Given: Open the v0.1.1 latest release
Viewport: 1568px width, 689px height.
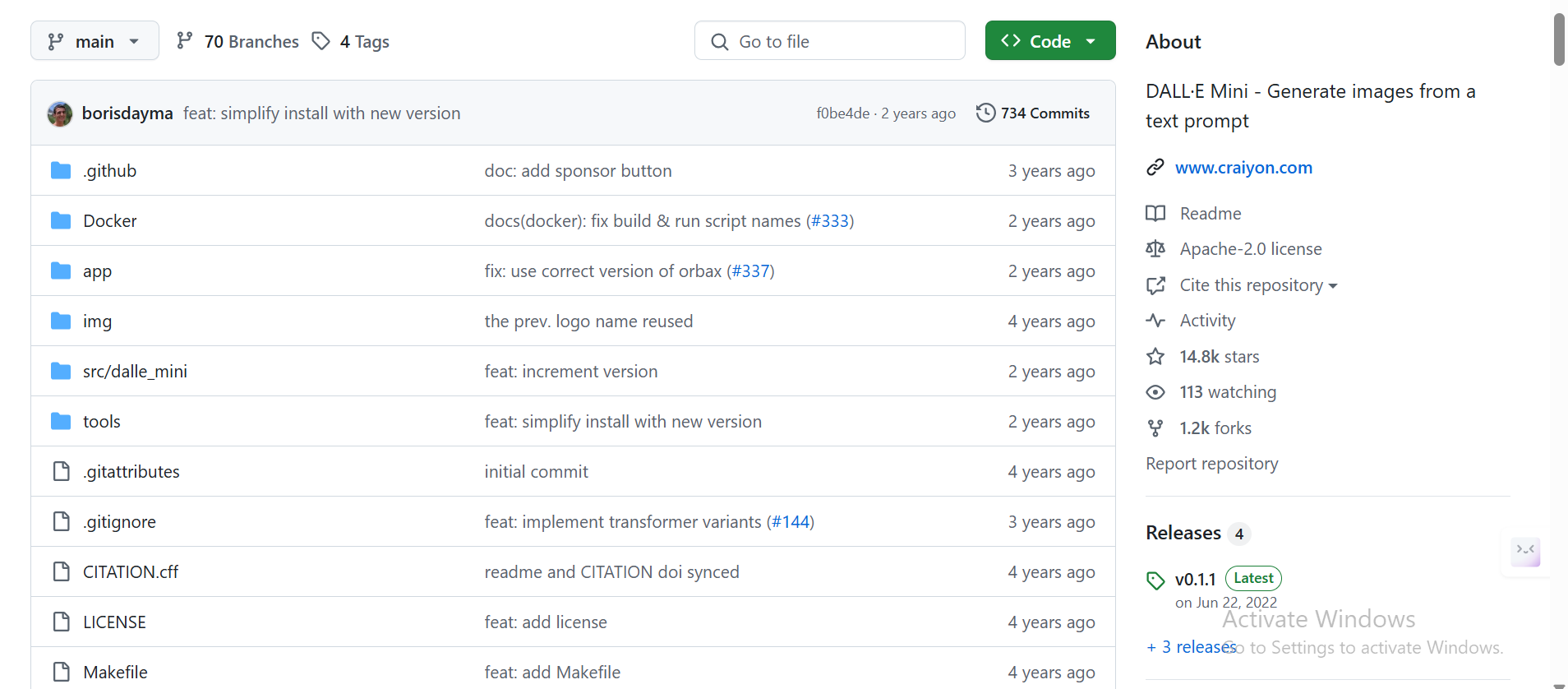Looking at the screenshot, I should tap(1195, 580).
